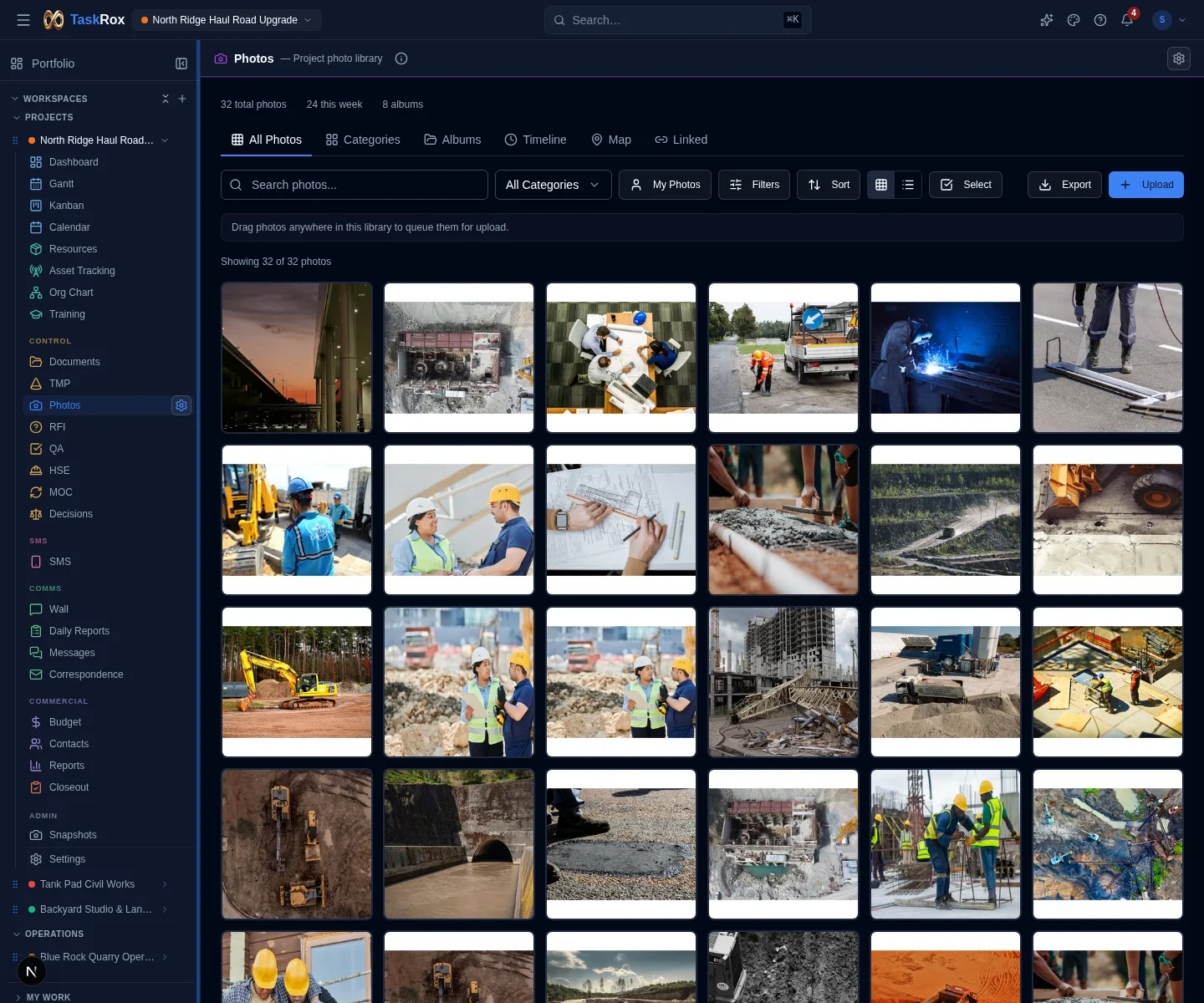Expand Backyard Studio project
The height and width of the screenshot is (1003, 1204).
pyautogui.click(x=165, y=909)
